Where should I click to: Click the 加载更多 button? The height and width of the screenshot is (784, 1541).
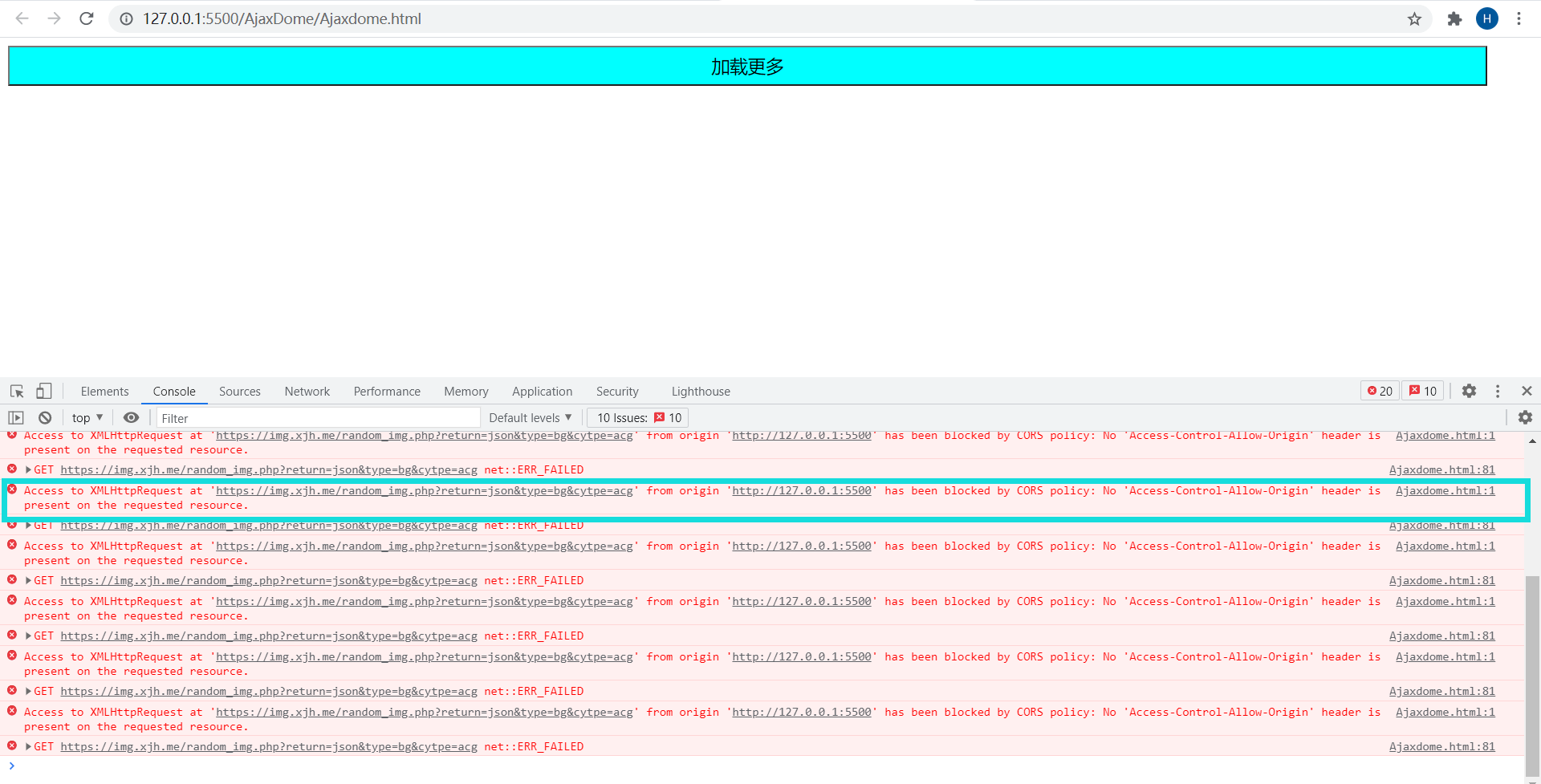click(x=747, y=66)
